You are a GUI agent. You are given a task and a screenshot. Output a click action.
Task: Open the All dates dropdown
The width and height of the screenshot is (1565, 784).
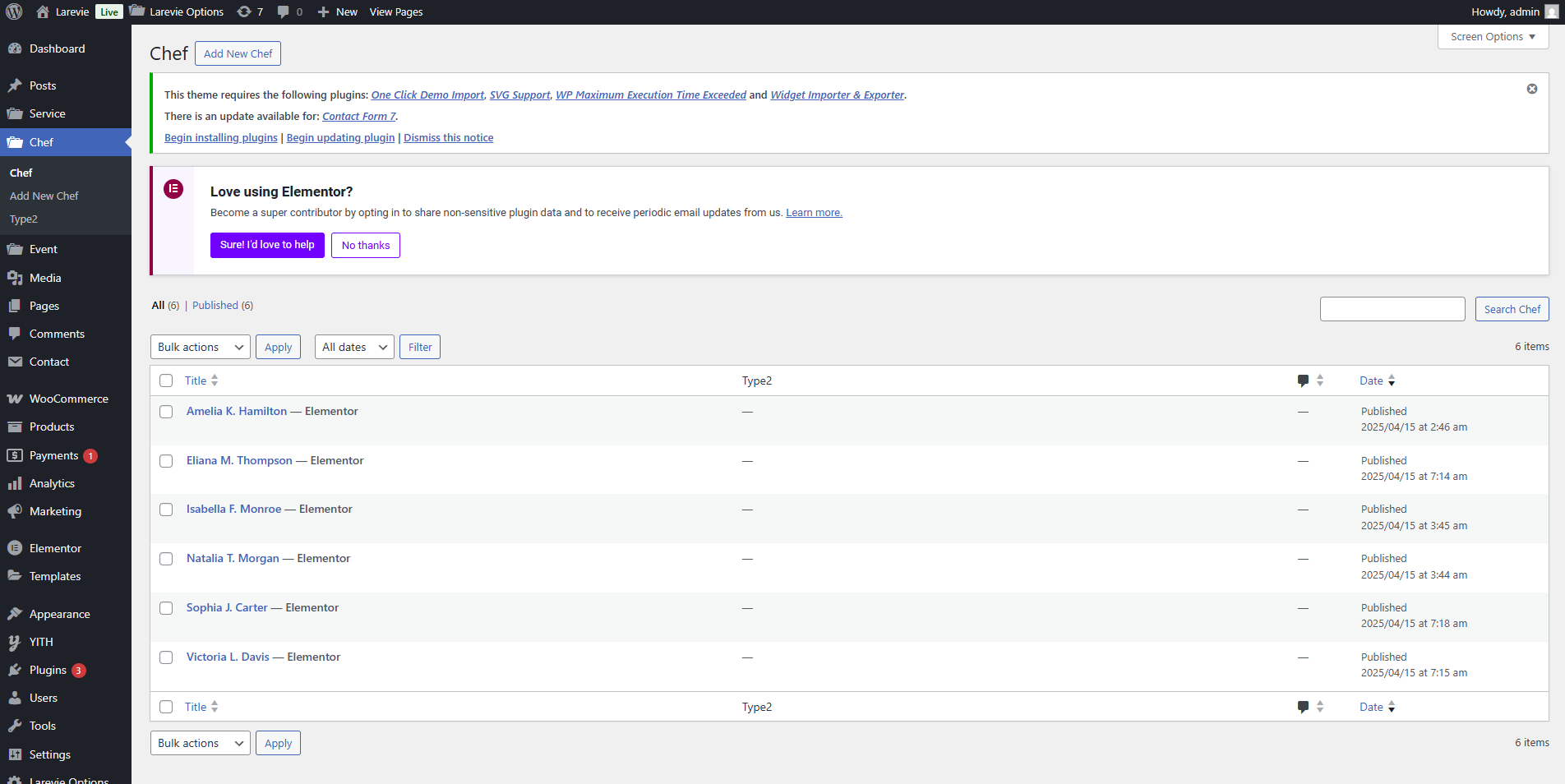pos(354,347)
